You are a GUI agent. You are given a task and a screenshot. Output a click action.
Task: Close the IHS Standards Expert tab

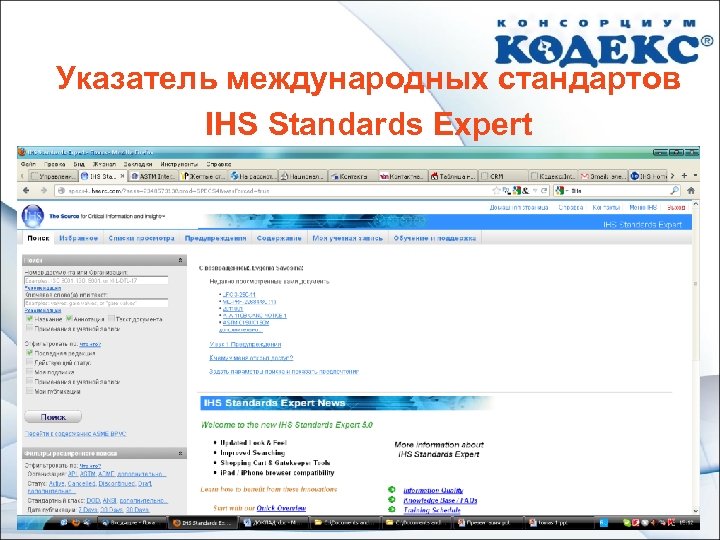122,176
